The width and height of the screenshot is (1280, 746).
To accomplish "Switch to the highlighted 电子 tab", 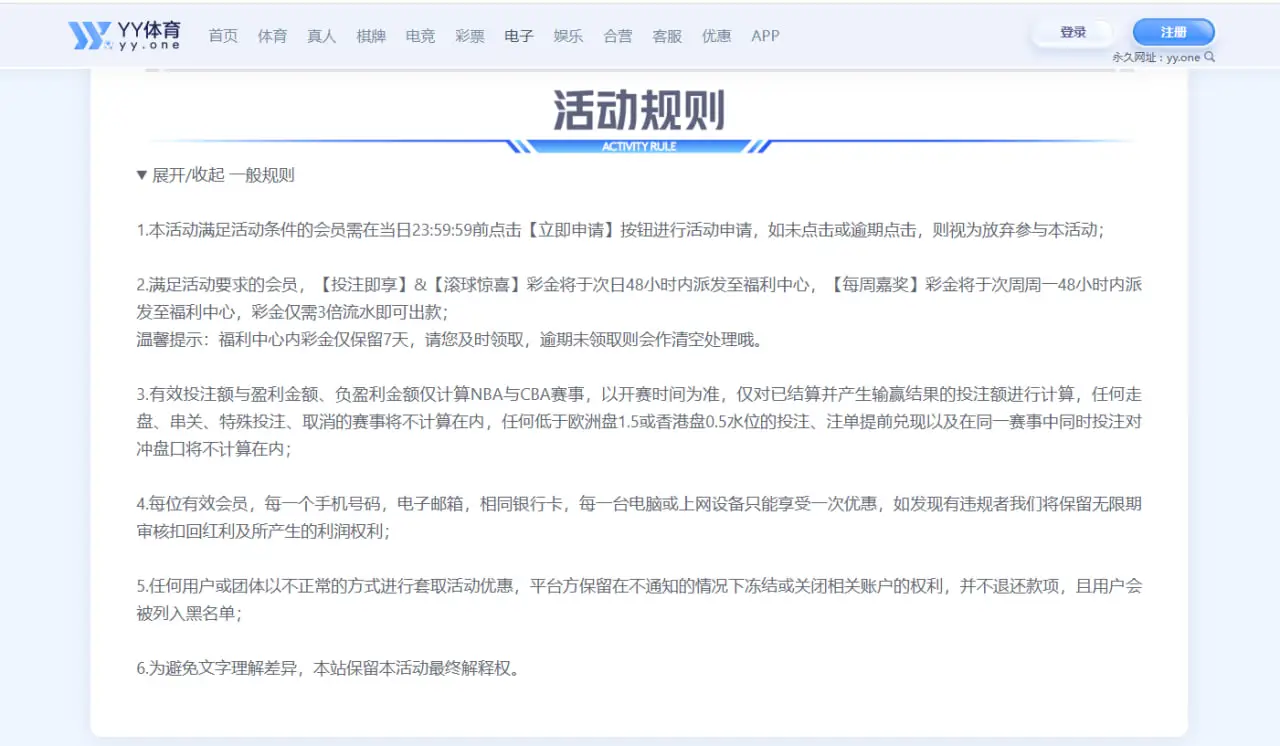I will [519, 36].
